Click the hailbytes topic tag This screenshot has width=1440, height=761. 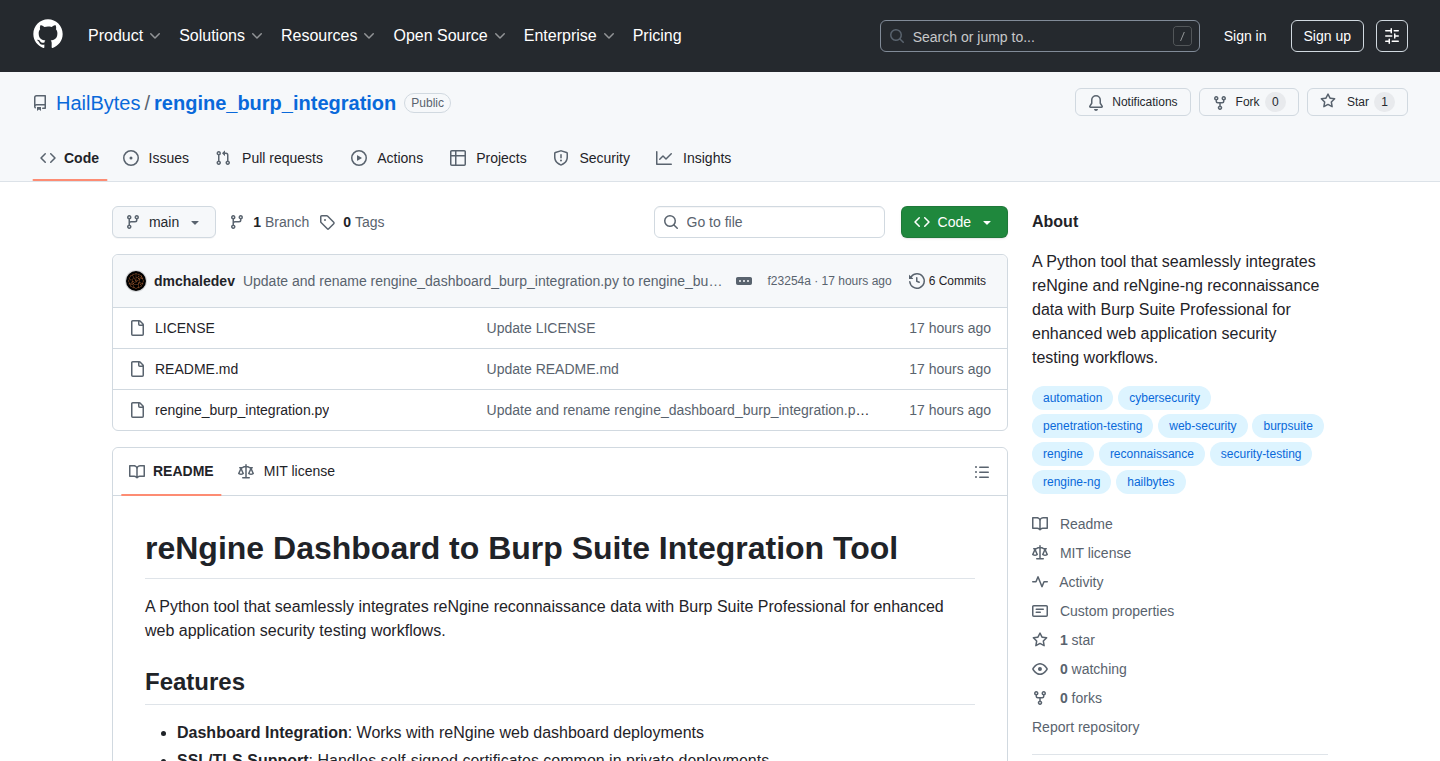click(x=1151, y=482)
